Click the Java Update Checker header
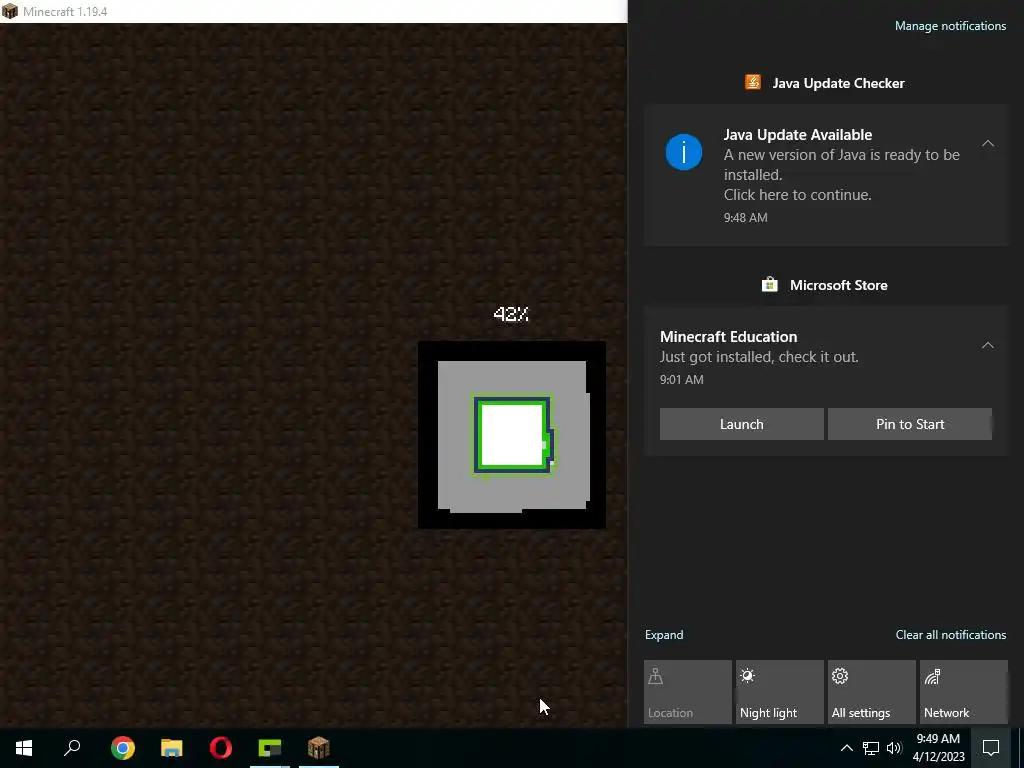 838,83
